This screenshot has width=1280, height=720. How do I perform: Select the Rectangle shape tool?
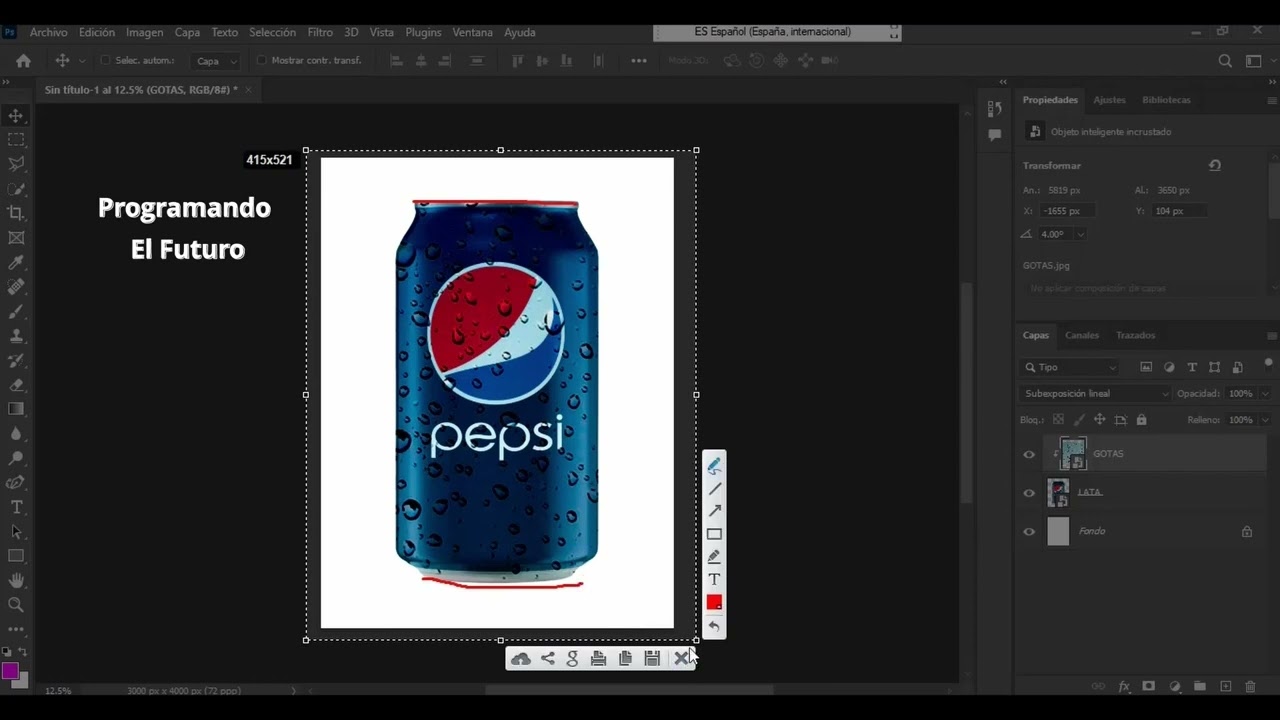[x=16, y=556]
